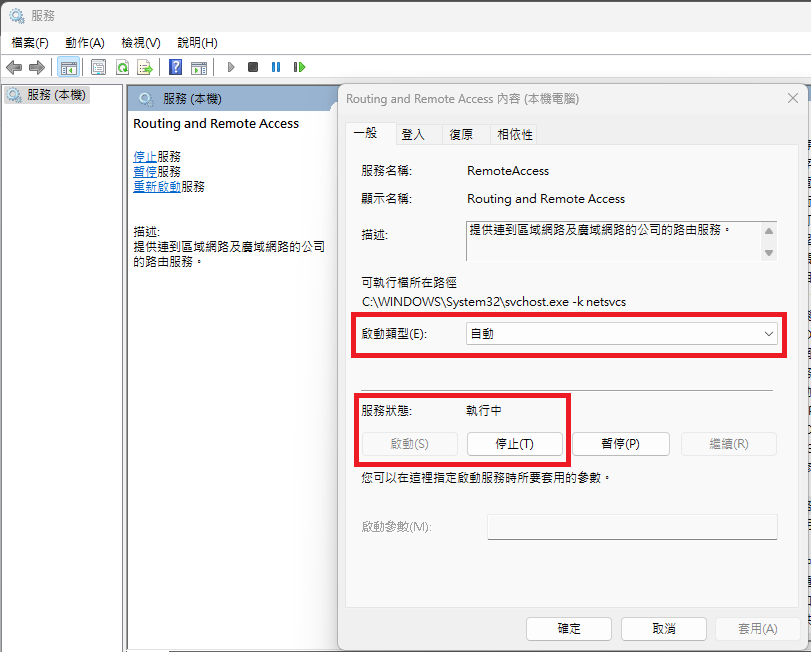The width and height of the screenshot is (811, 652).
Task: Click the 套用(A) button
Action: [758, 629]
